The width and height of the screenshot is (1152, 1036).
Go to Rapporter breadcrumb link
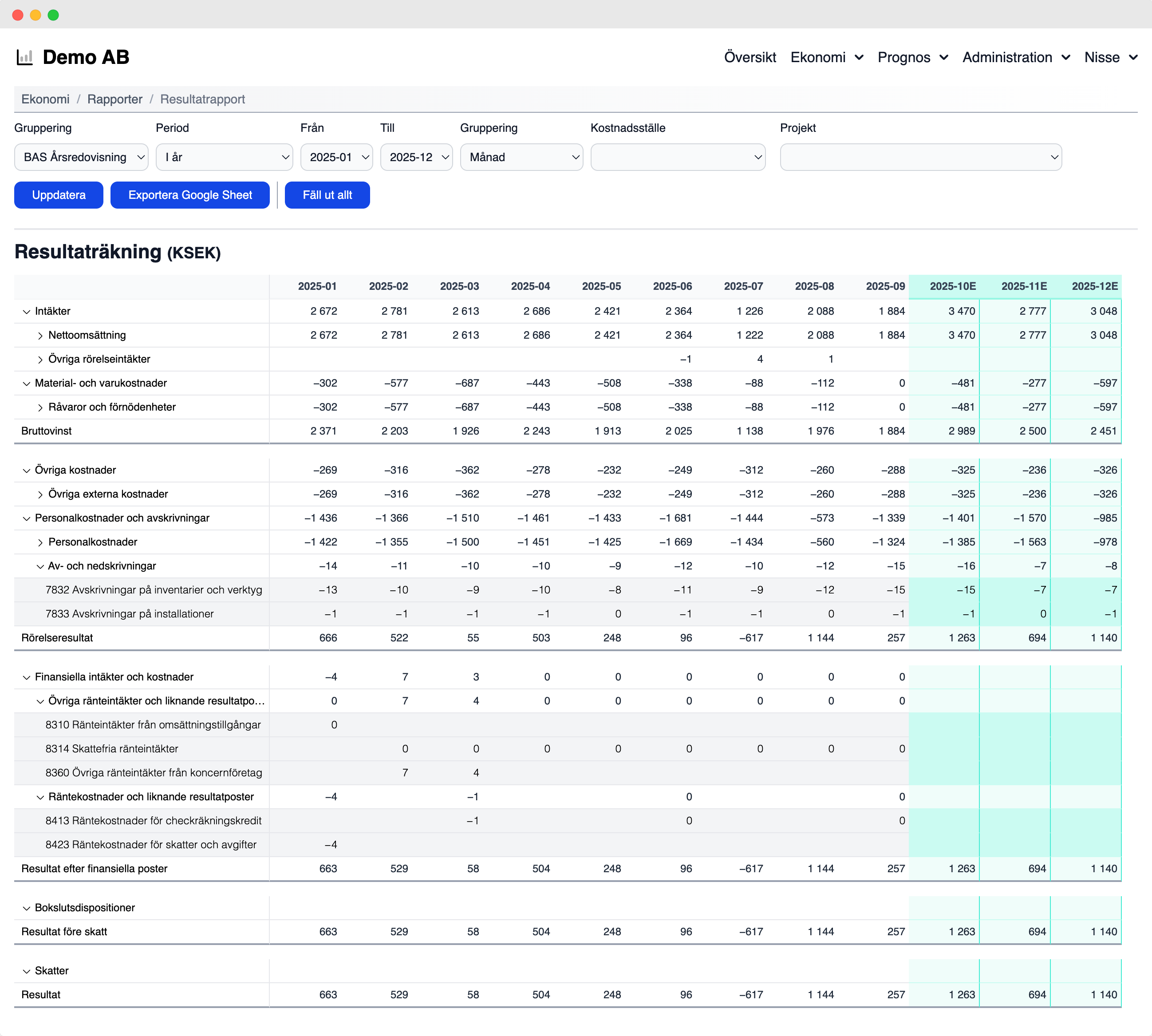pos(115,99)
